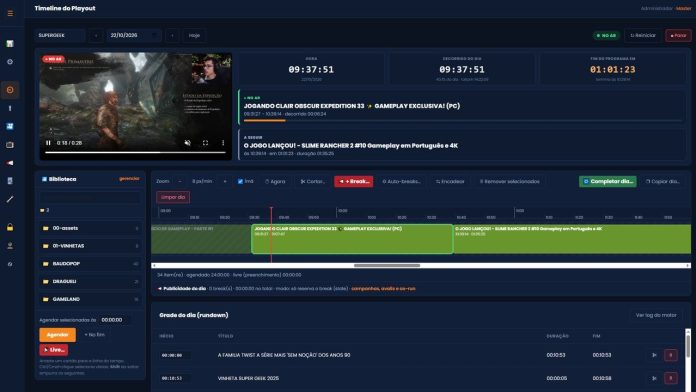
Task: Open the 01-VINHETAS folder
Action: tap(90, 246)
